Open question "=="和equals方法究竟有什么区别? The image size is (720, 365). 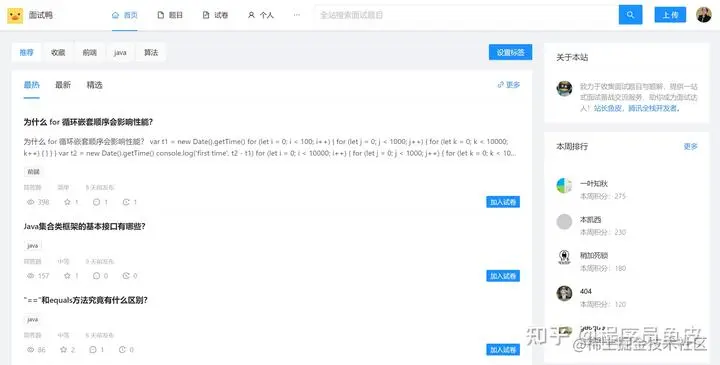point(86,300)
